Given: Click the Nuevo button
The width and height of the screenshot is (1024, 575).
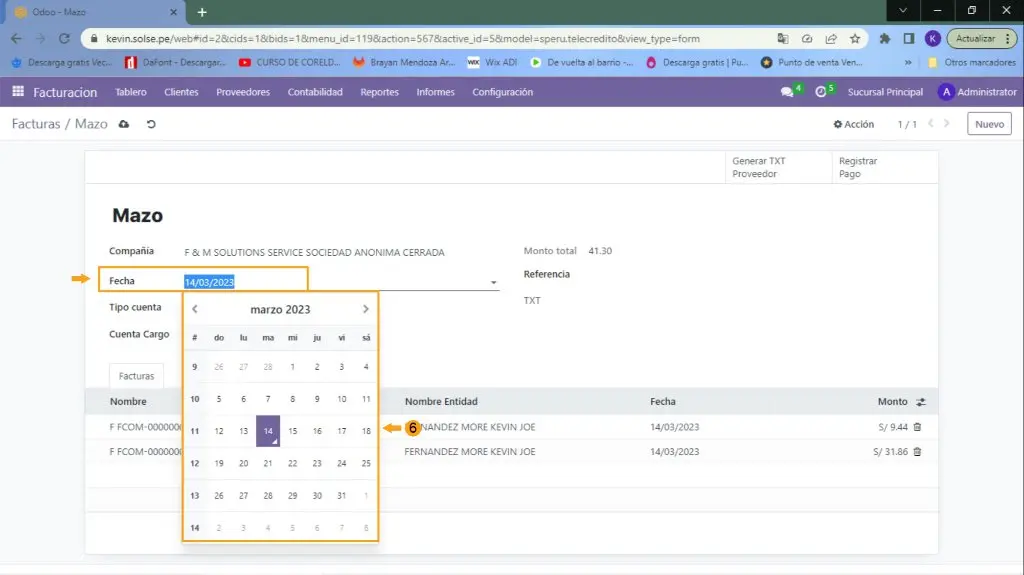Looking at the screenshot, I should (989, 124).
